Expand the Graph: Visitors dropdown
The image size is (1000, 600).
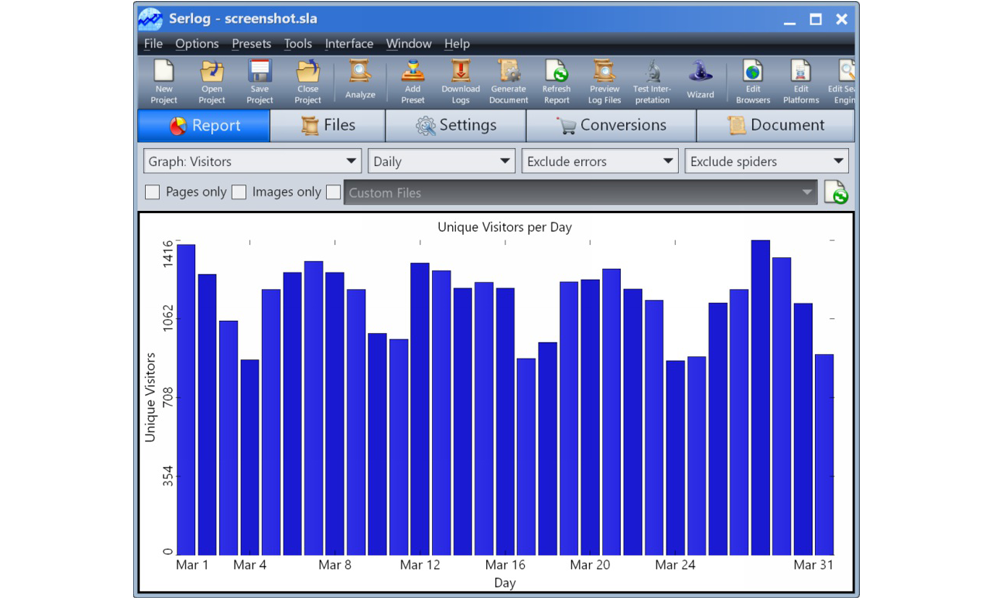pos(252,161)
